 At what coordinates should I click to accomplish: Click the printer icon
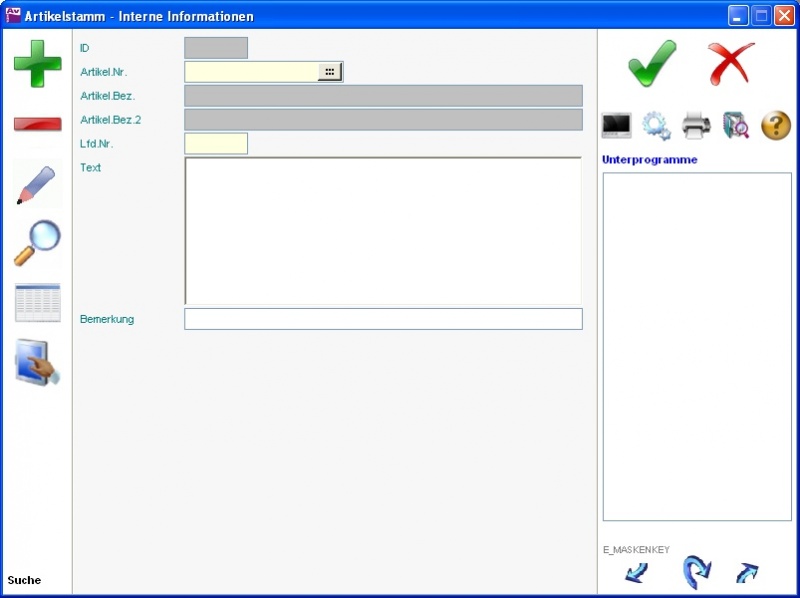point(696,126)
